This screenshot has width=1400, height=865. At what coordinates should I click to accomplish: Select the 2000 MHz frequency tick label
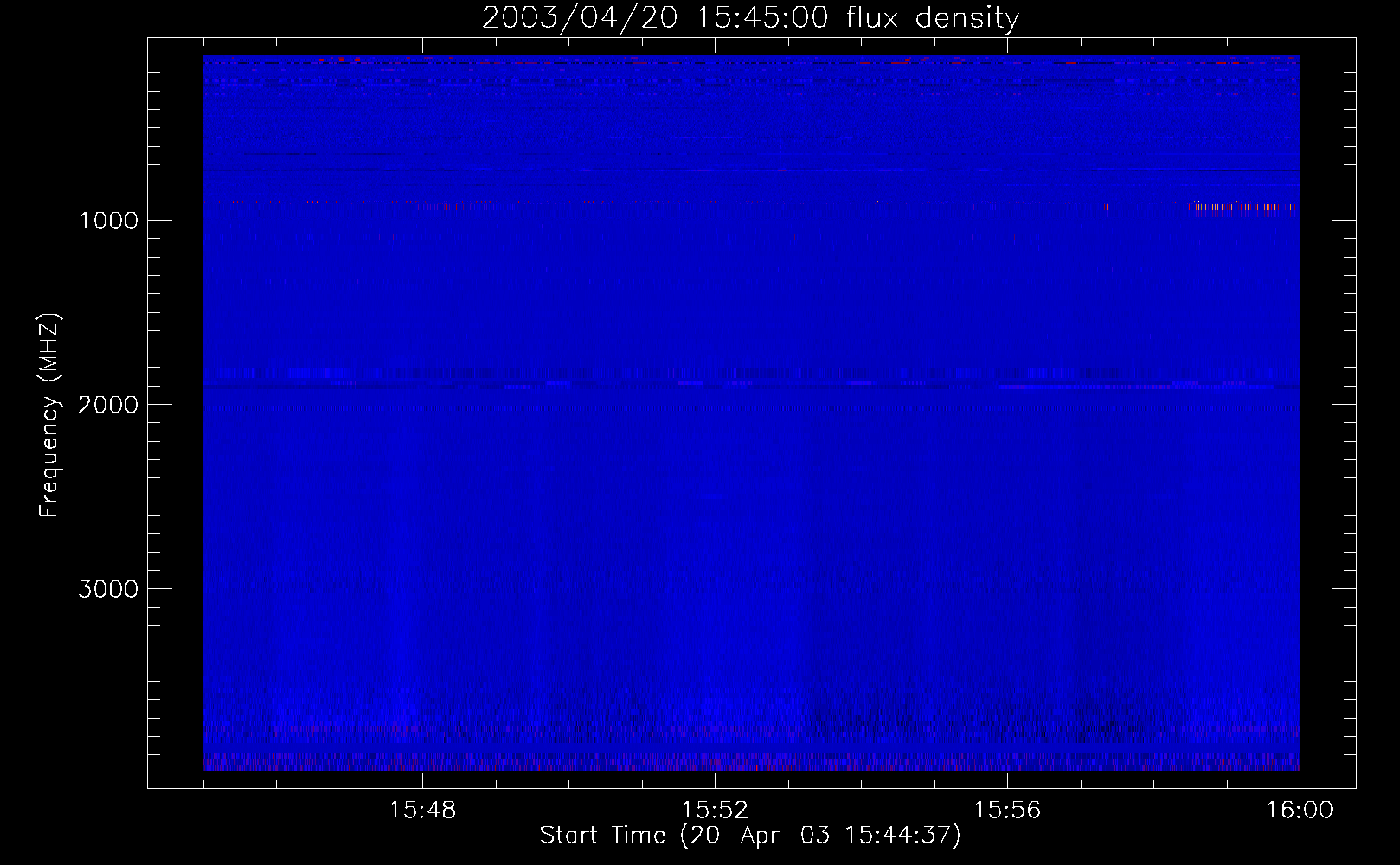click(x=108, y=405)
